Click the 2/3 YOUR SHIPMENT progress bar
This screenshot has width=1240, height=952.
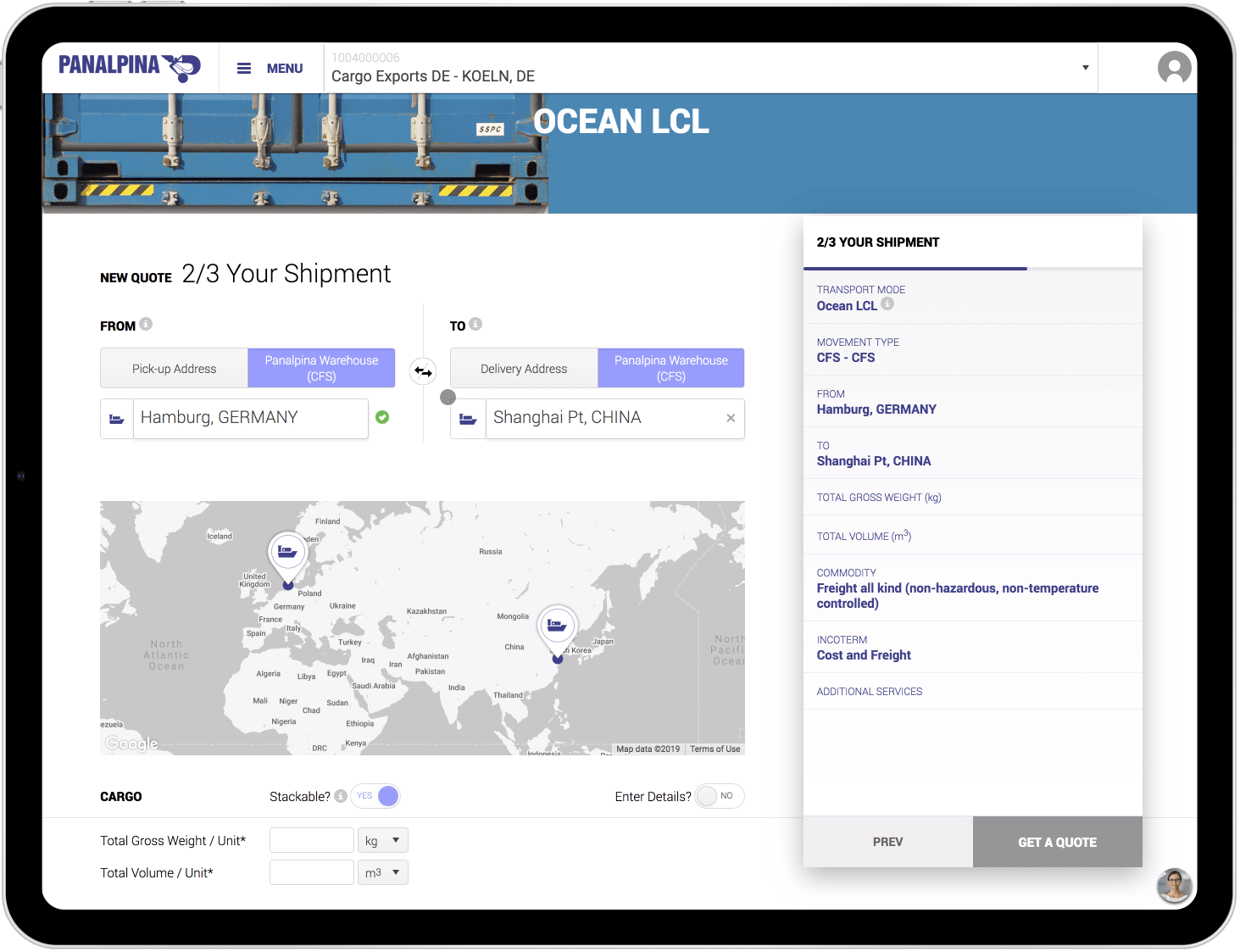[973, 269]
